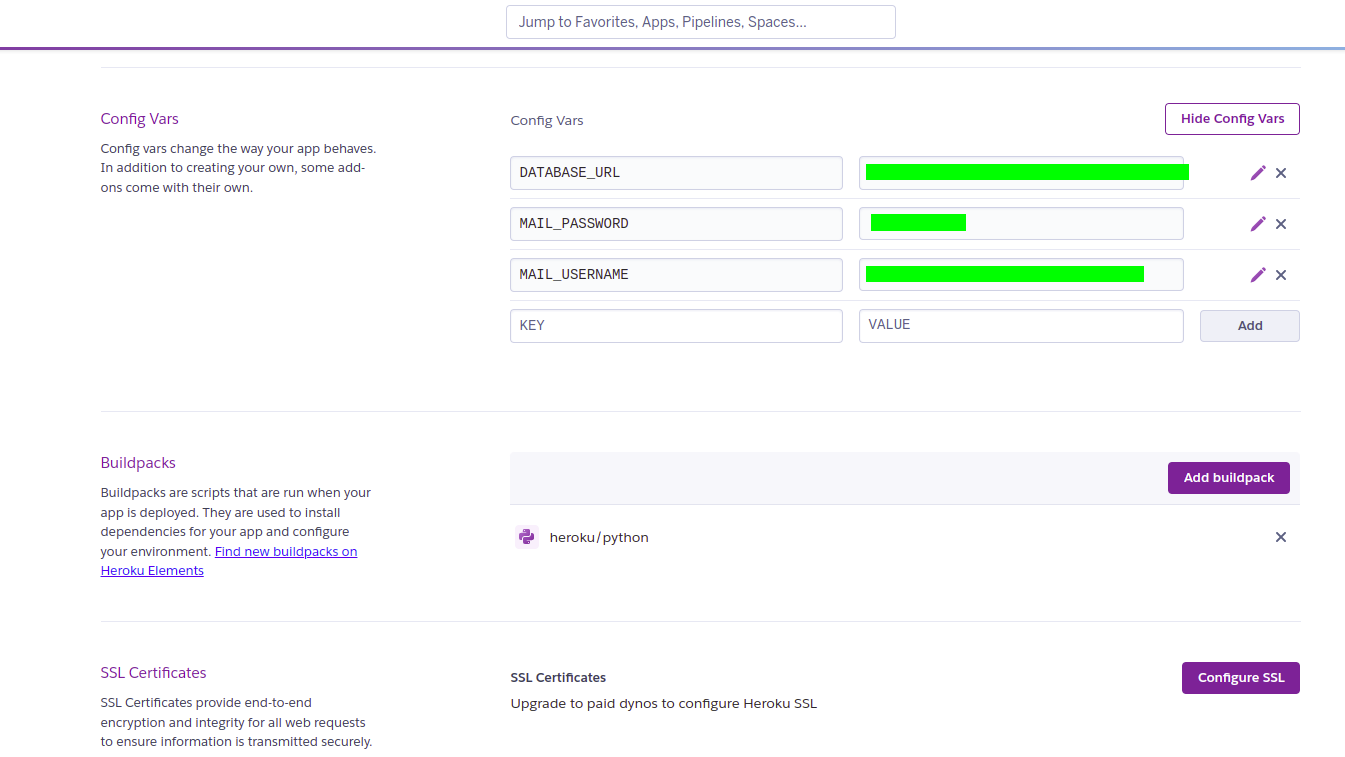Select the DATABASE_URL key field
Screen dimensions: 1345x757
point(676,173)
